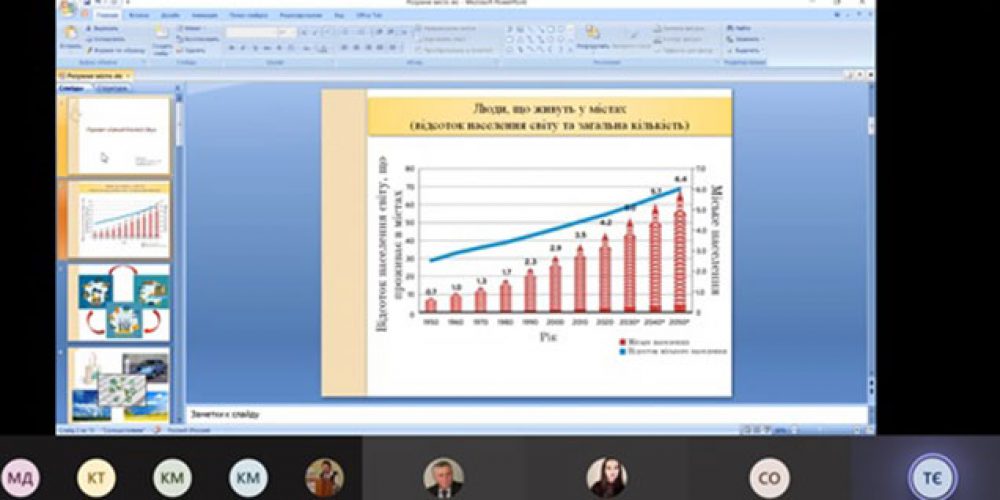The width and height of the screenshot is (1000, 500).
Task: Click the Find (Найти) binoculars icon
Action: point(727,29)
